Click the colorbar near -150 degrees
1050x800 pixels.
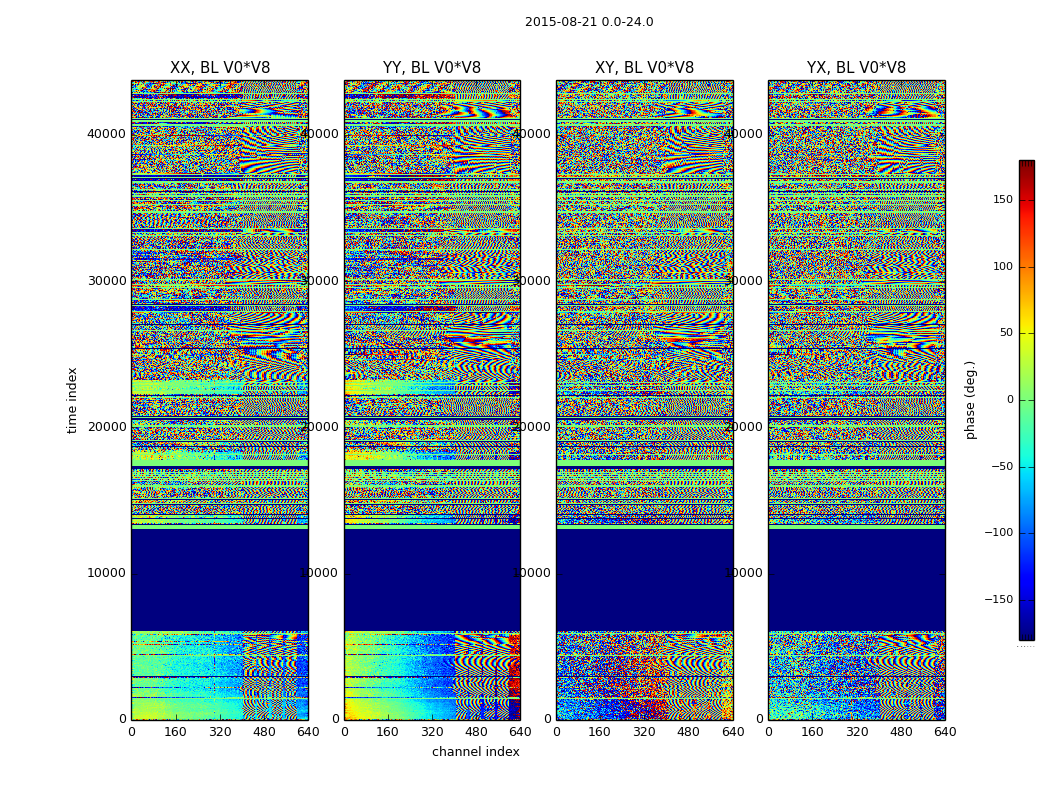tap(1027, 600)
